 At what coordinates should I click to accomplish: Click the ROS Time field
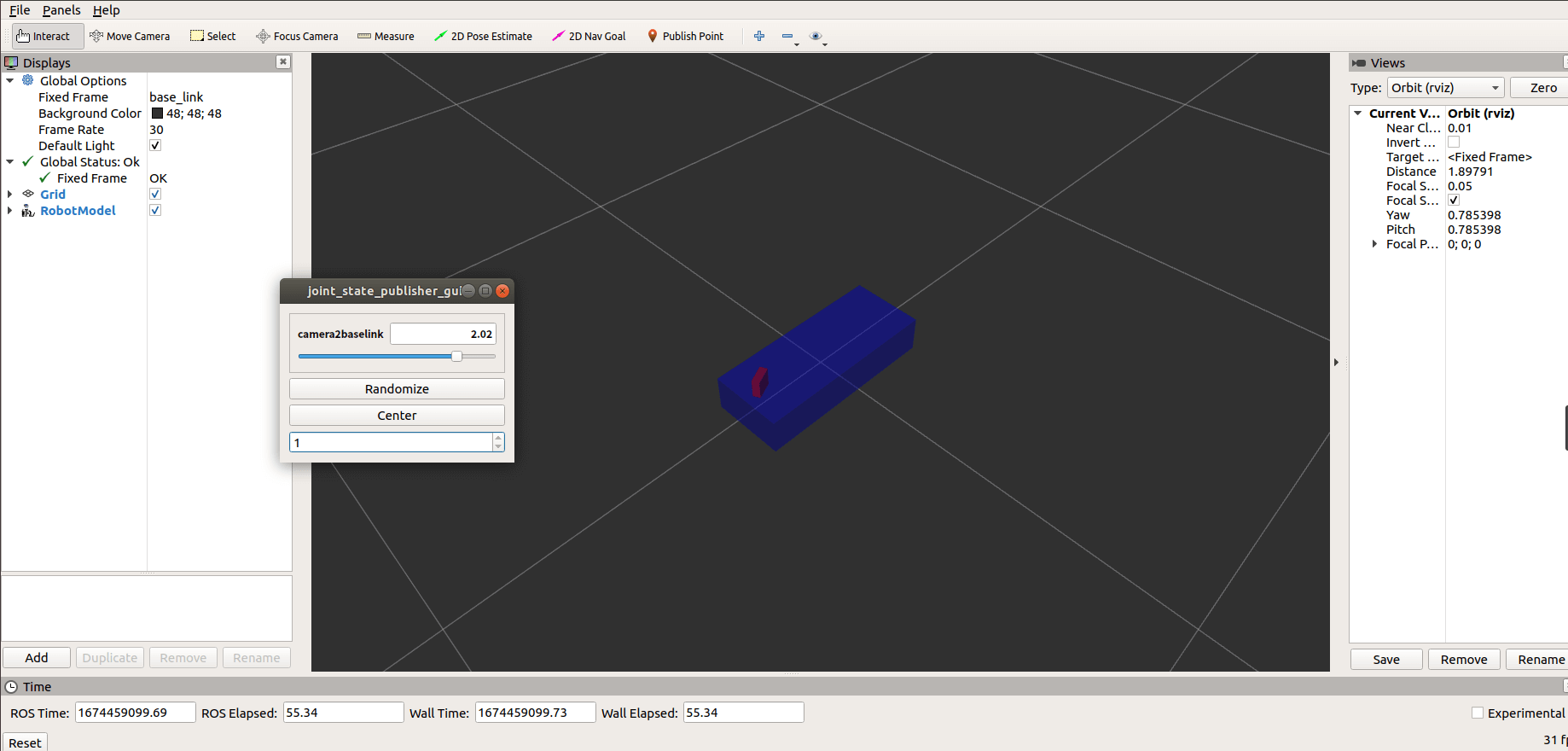[136, 713]
